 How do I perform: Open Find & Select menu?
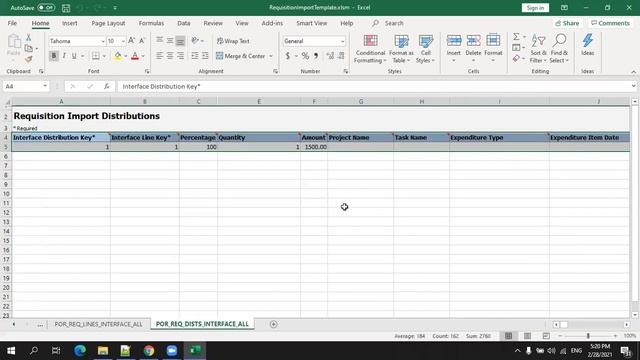(559, 49)
